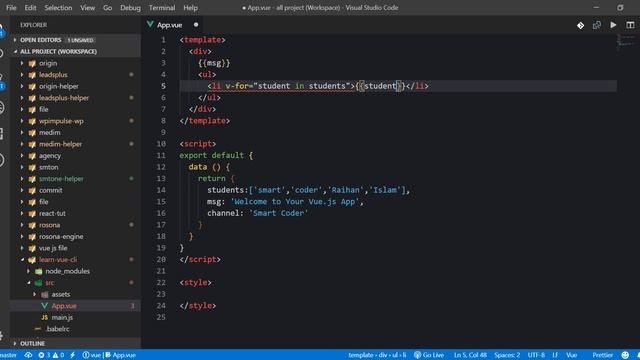Open the Terminal menu

[162, 7]
